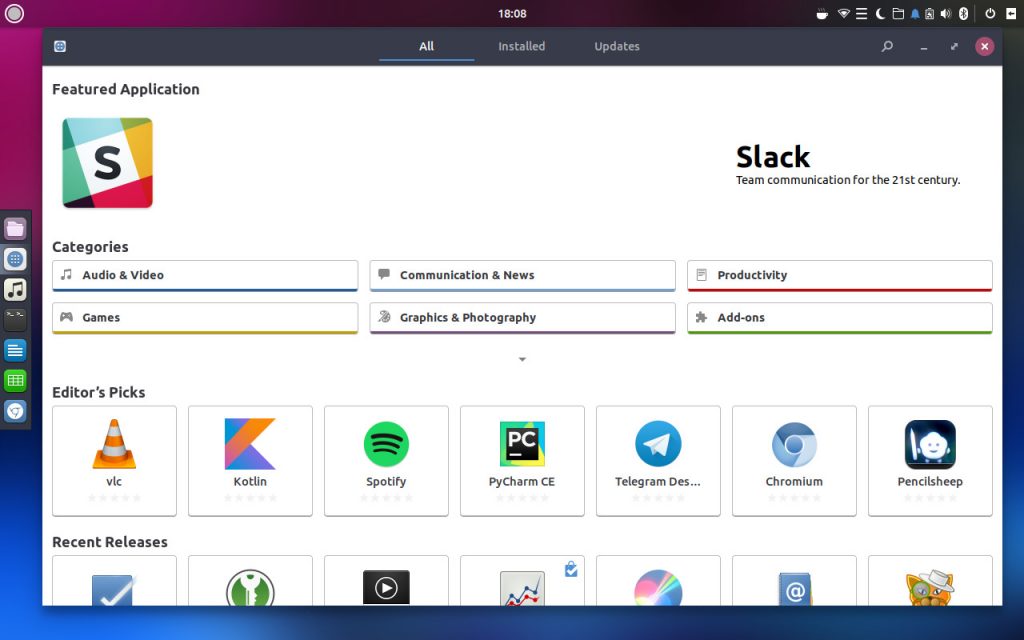Expand more categories with the down arrow

(522, 359)
